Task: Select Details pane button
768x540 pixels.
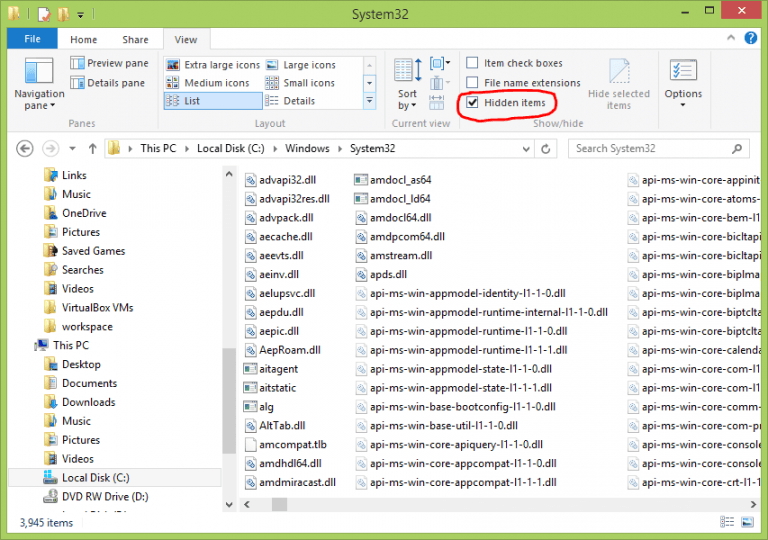Action: pos(110,83)
